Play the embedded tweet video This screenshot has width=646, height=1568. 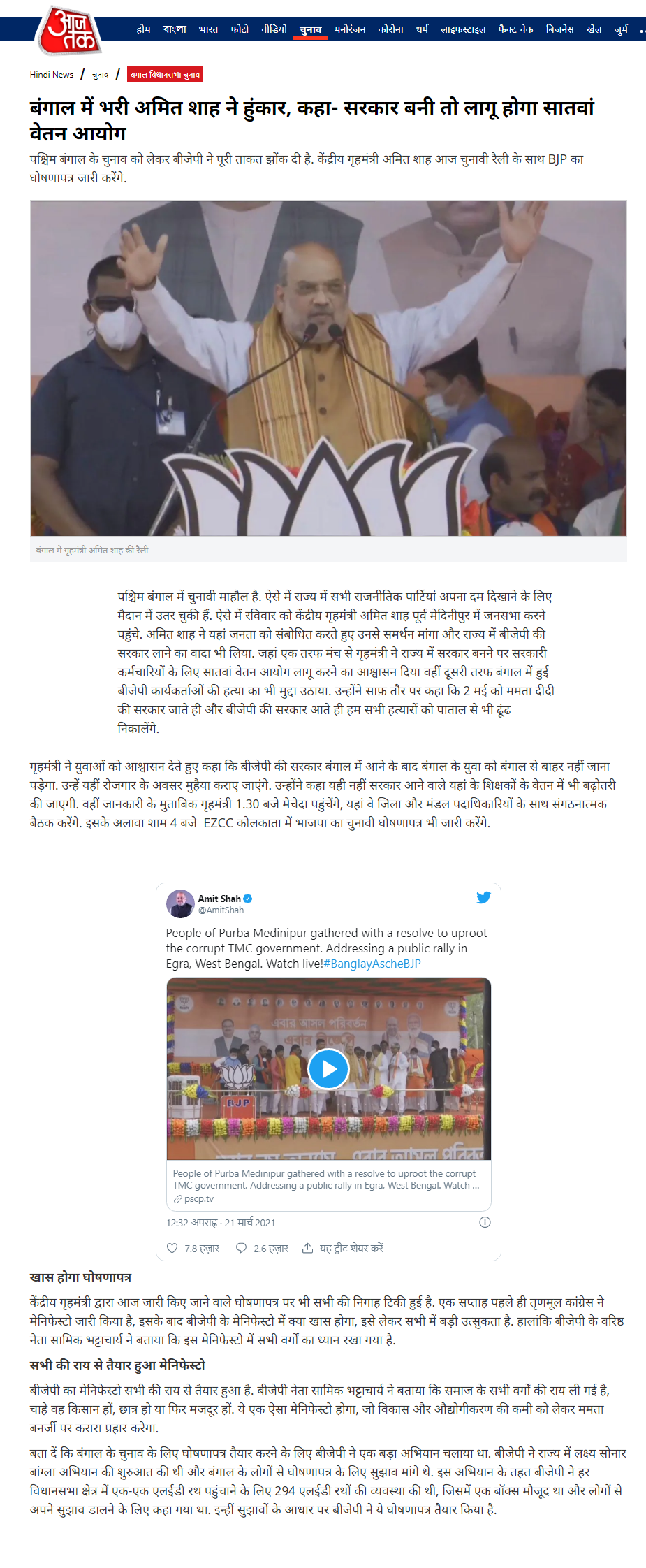coord(328,1068)
